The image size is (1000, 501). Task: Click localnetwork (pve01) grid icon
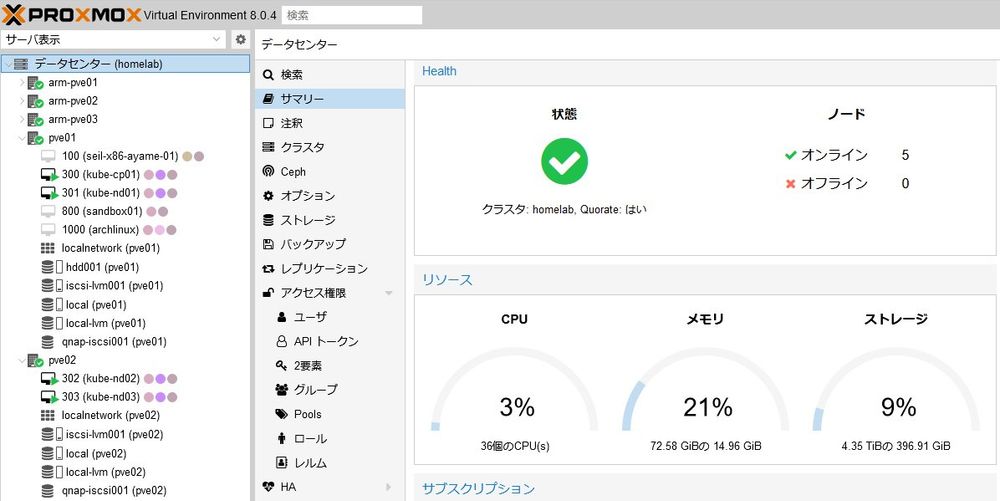click(48, 249)
